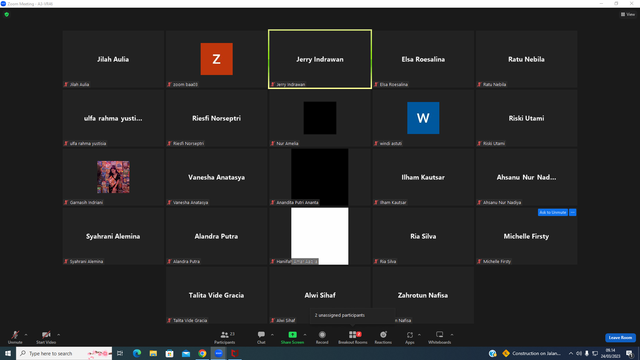
Task: Launch Microsoft Edge from the taskbar
Action: point(137,353)
